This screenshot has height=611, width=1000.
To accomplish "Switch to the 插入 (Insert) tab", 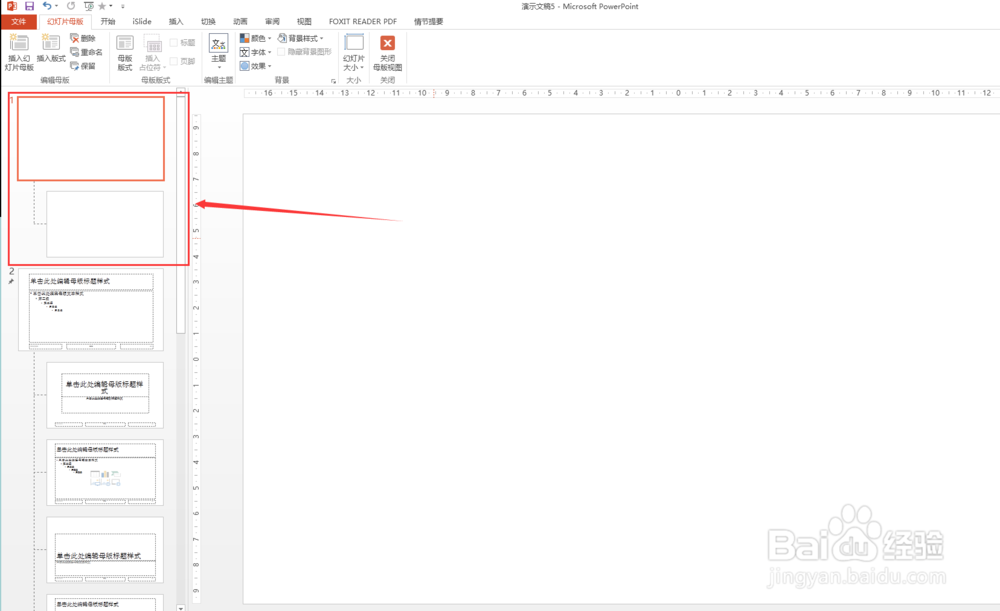I will 175,21.
